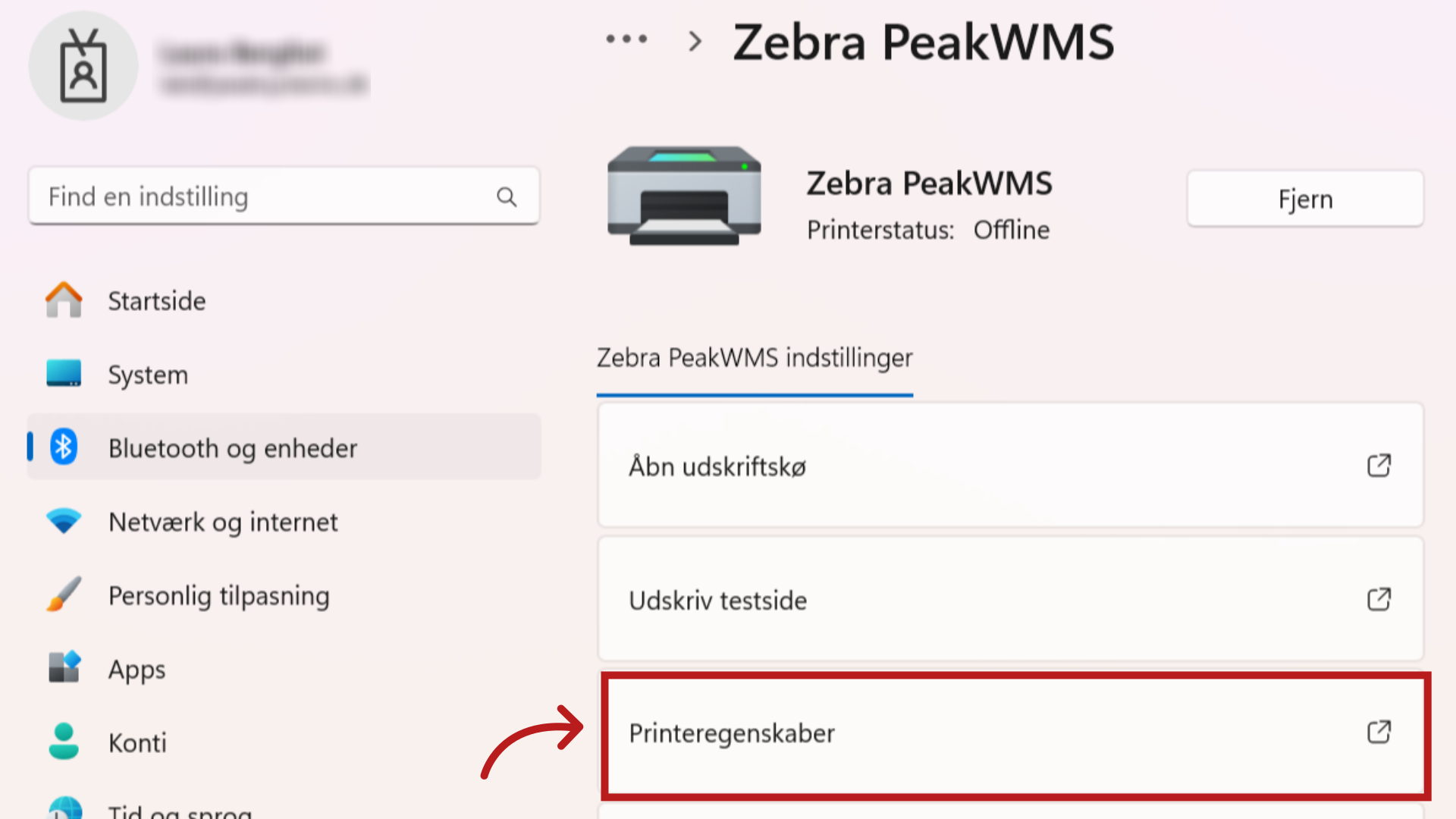Viewport: 1456px width, 819px height.
Task: Open external link icon for Åbn udskriftskø
Action: (1379, 466)
